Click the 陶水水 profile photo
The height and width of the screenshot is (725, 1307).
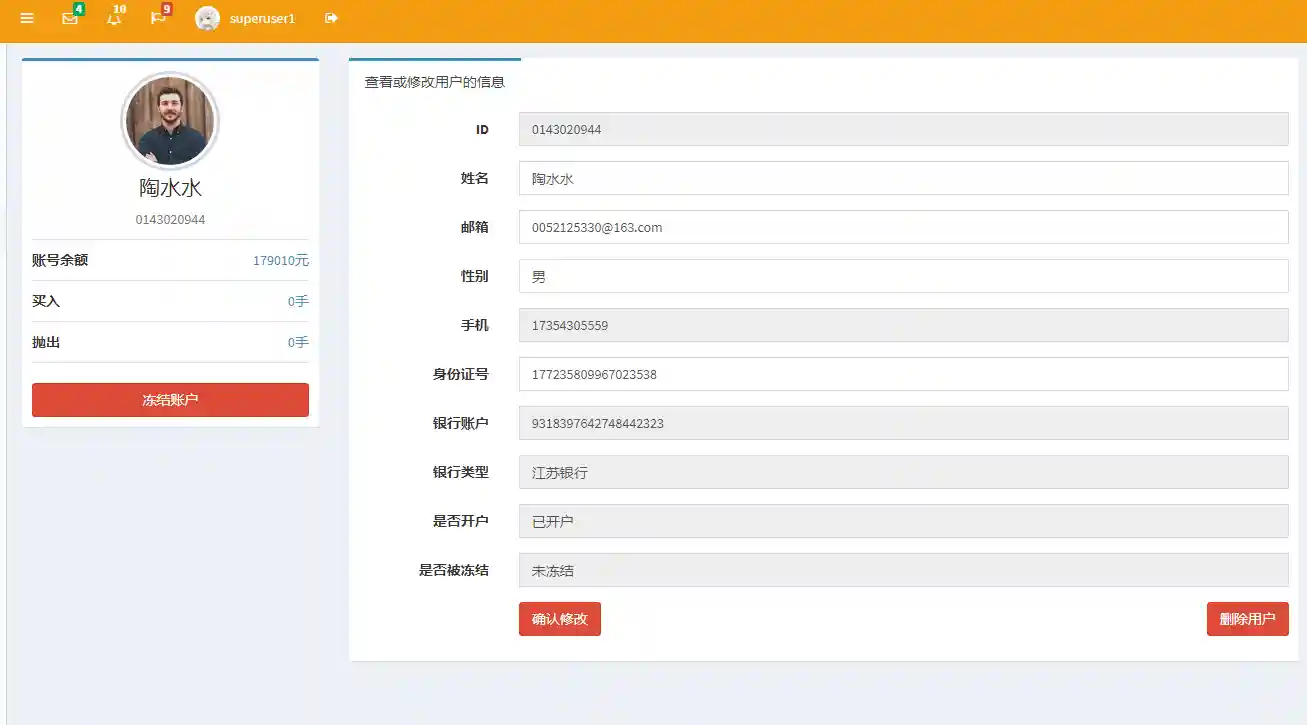(x=170, y=120)
